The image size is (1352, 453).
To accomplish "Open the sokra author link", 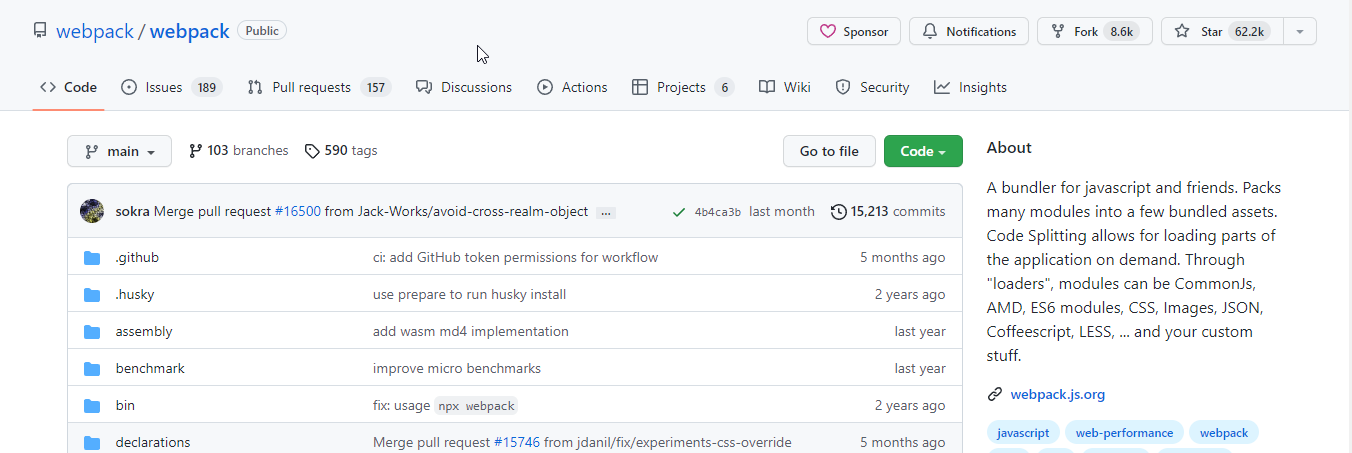I will coord(132,212).
